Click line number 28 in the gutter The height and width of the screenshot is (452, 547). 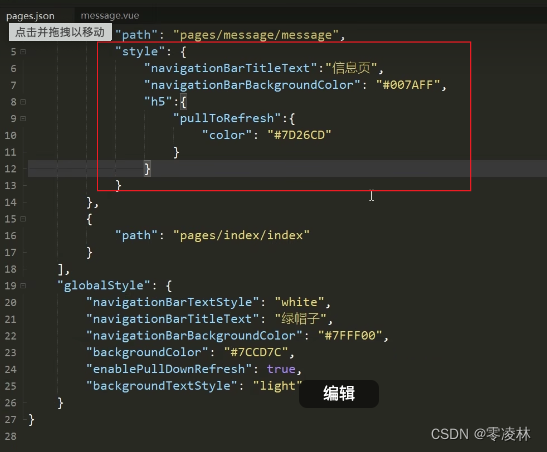(10, 436)
